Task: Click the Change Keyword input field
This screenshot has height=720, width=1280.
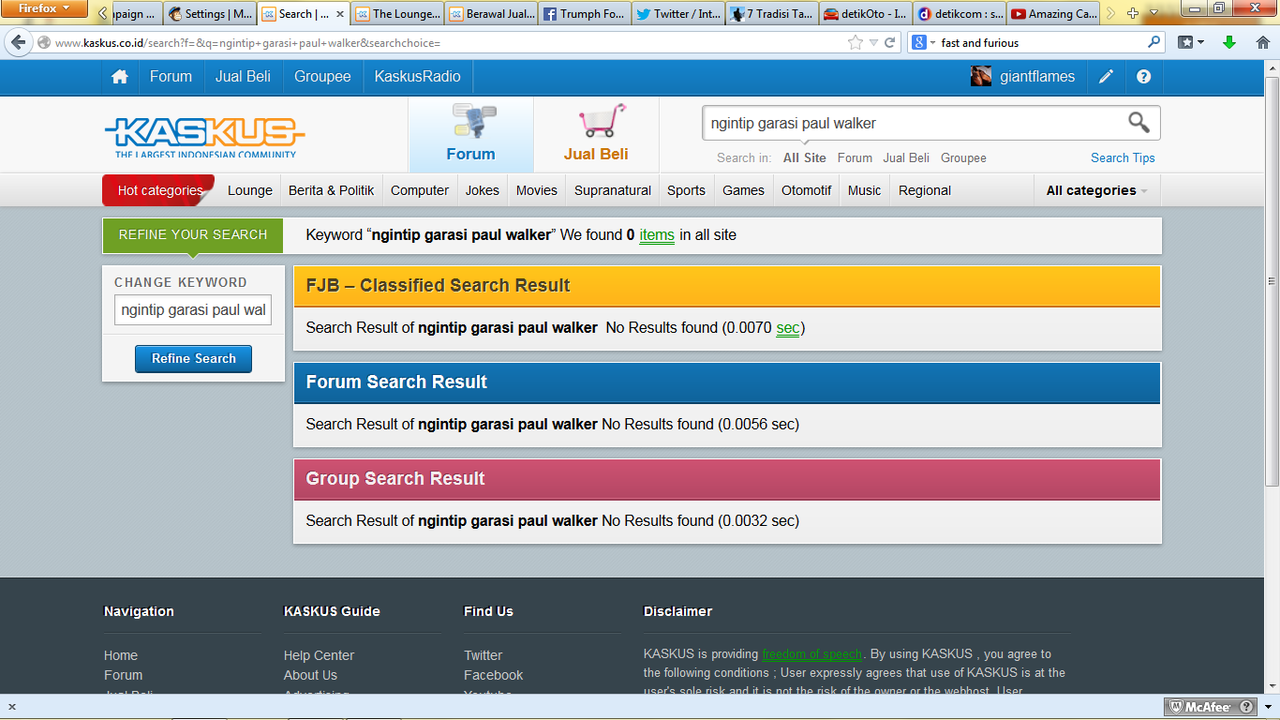Action: pyautogui.click(x=193, y=310)
